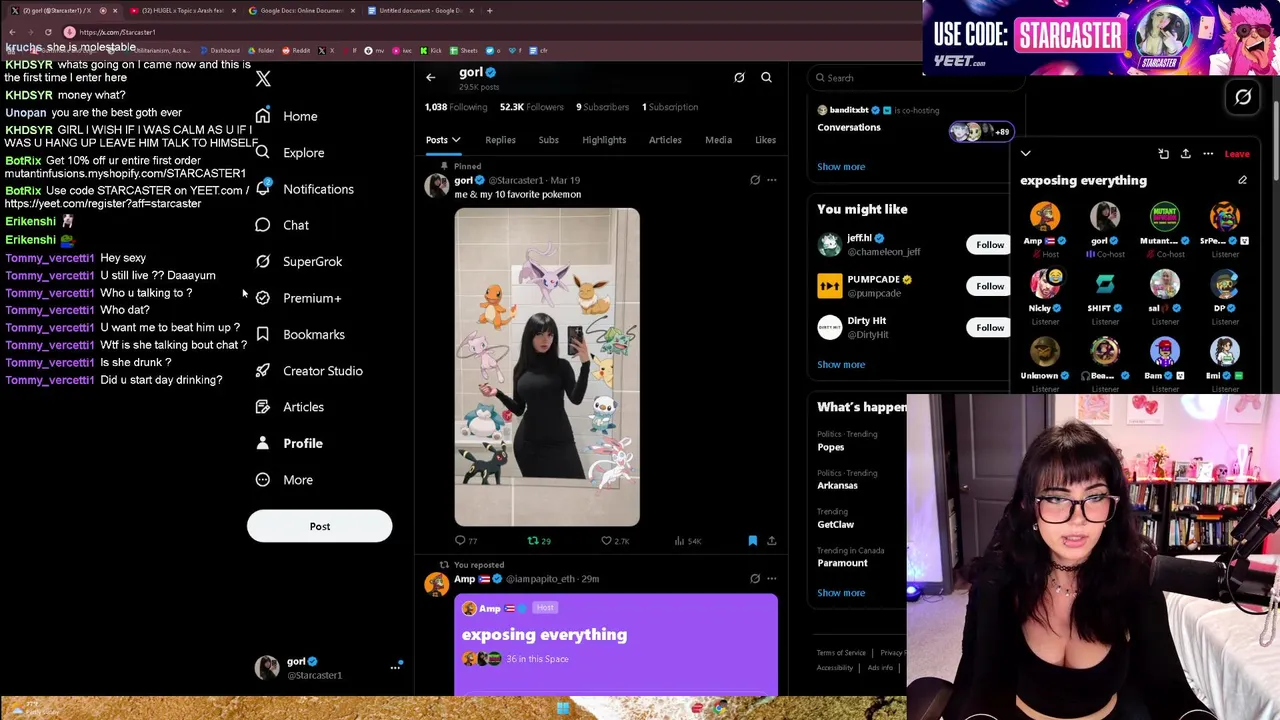The height and width of the screenshot is (720, 1280).
Task: Open the 9 Subscribers link
Action: coord(602,107)
